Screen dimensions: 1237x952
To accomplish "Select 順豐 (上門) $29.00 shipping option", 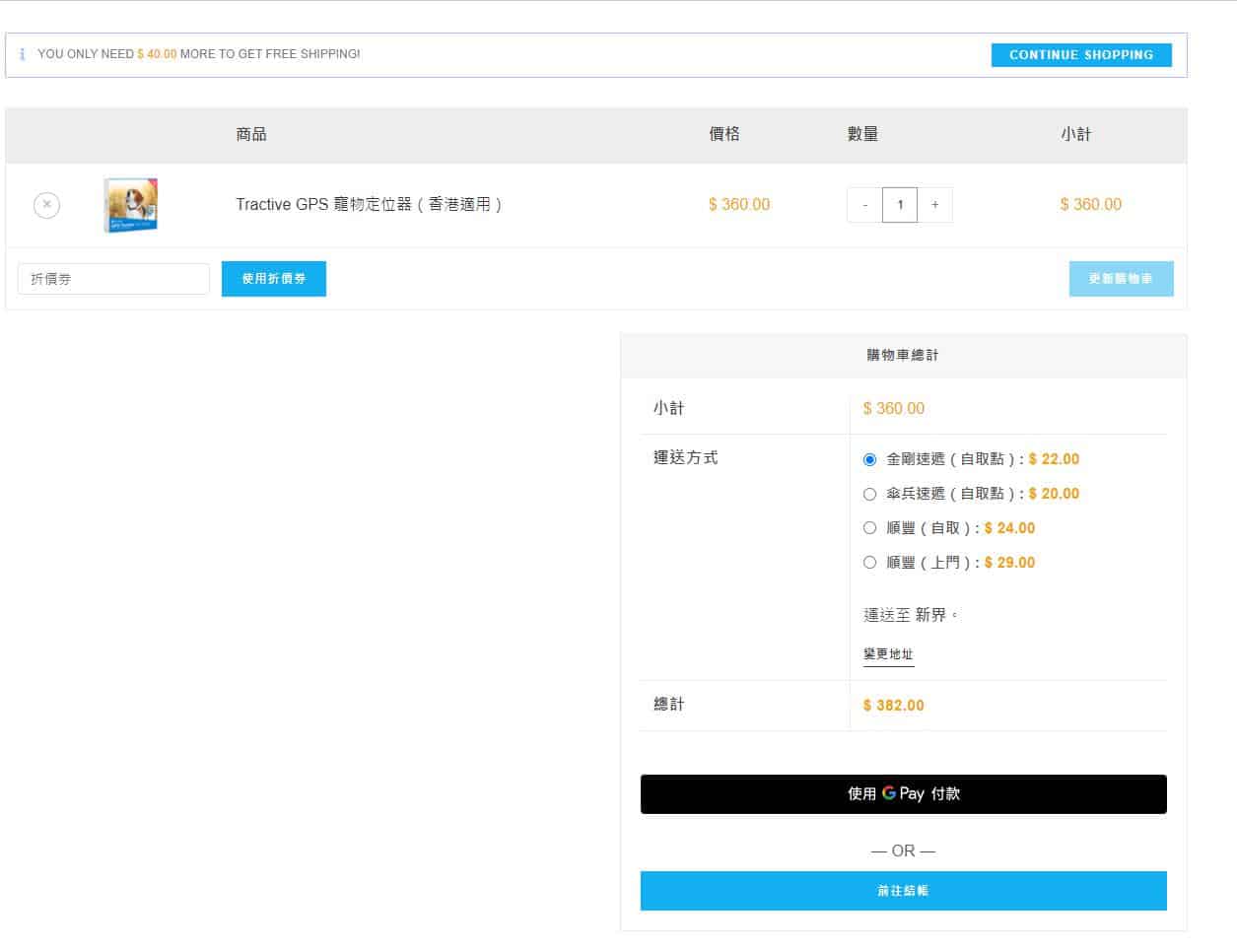I will point(869,563).
